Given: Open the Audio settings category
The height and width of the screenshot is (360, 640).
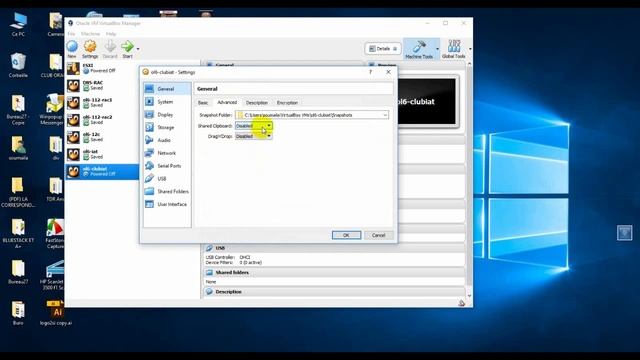Looking at the screenshot, I should (x=167, y=140).
